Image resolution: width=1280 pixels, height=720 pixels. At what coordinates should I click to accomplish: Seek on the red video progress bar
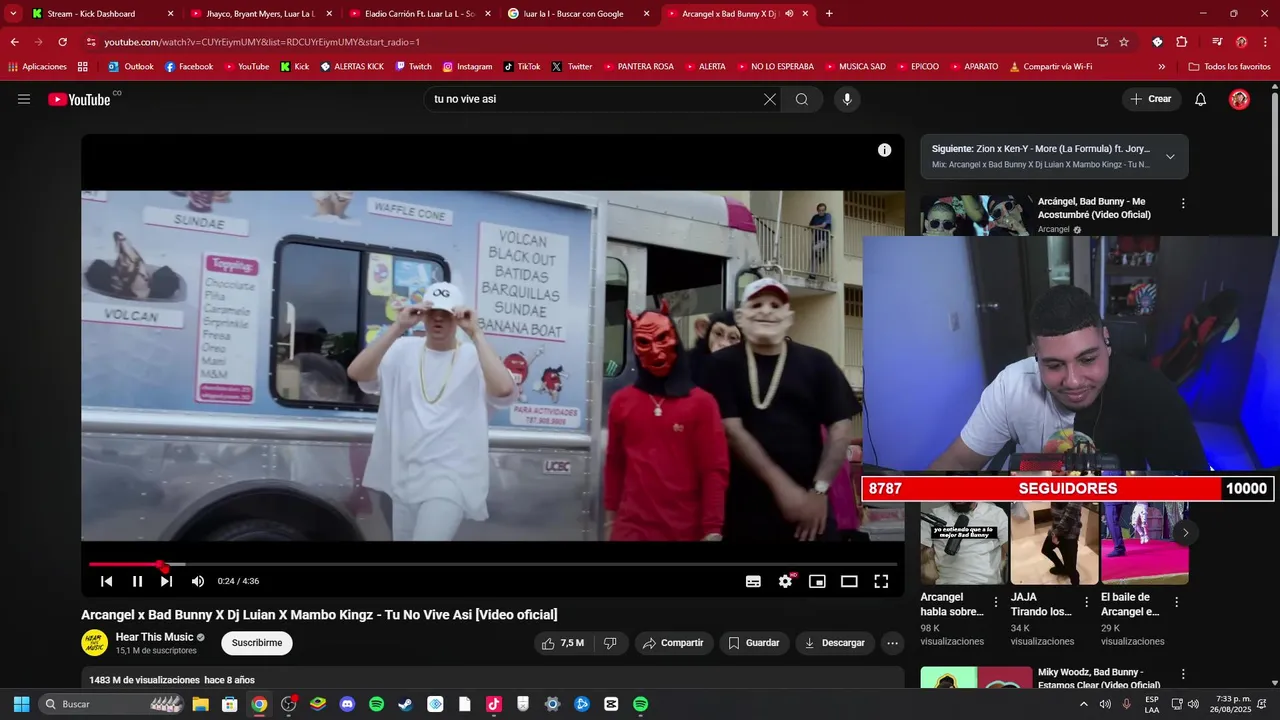(492, 565)
